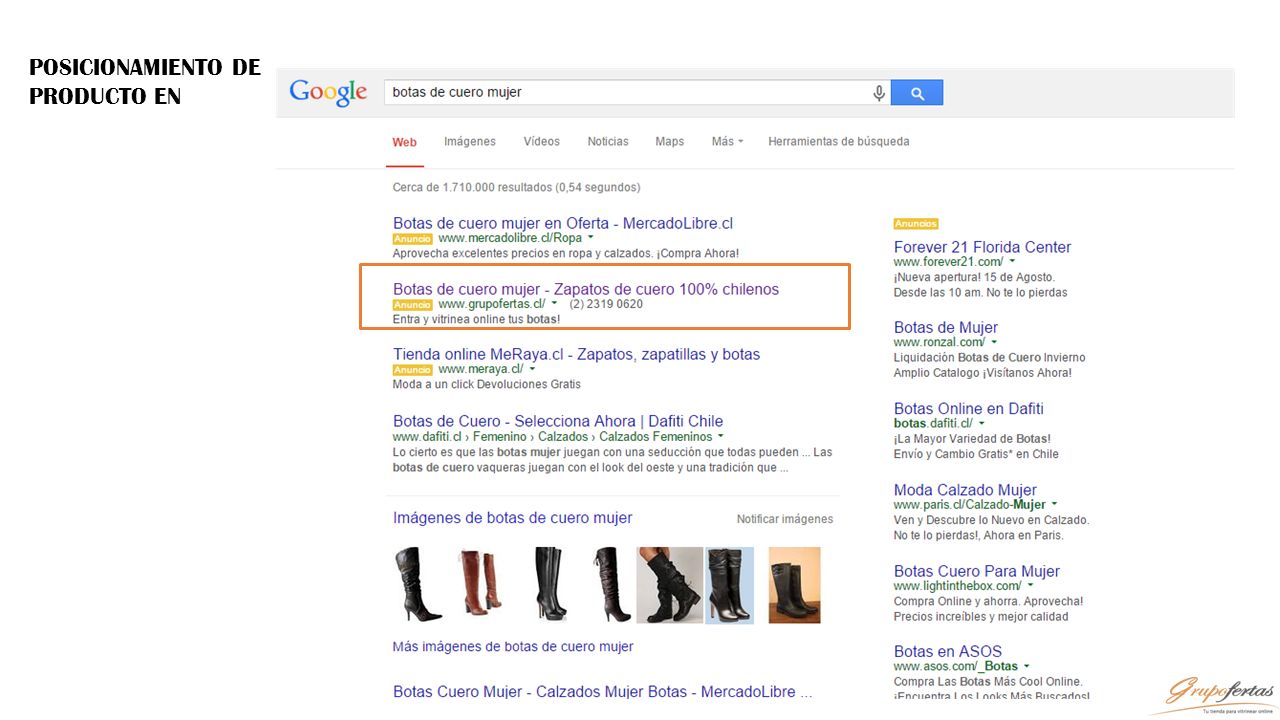Click Anuncio badge beside www.grupofertas.cl/

tap(413, 304)
